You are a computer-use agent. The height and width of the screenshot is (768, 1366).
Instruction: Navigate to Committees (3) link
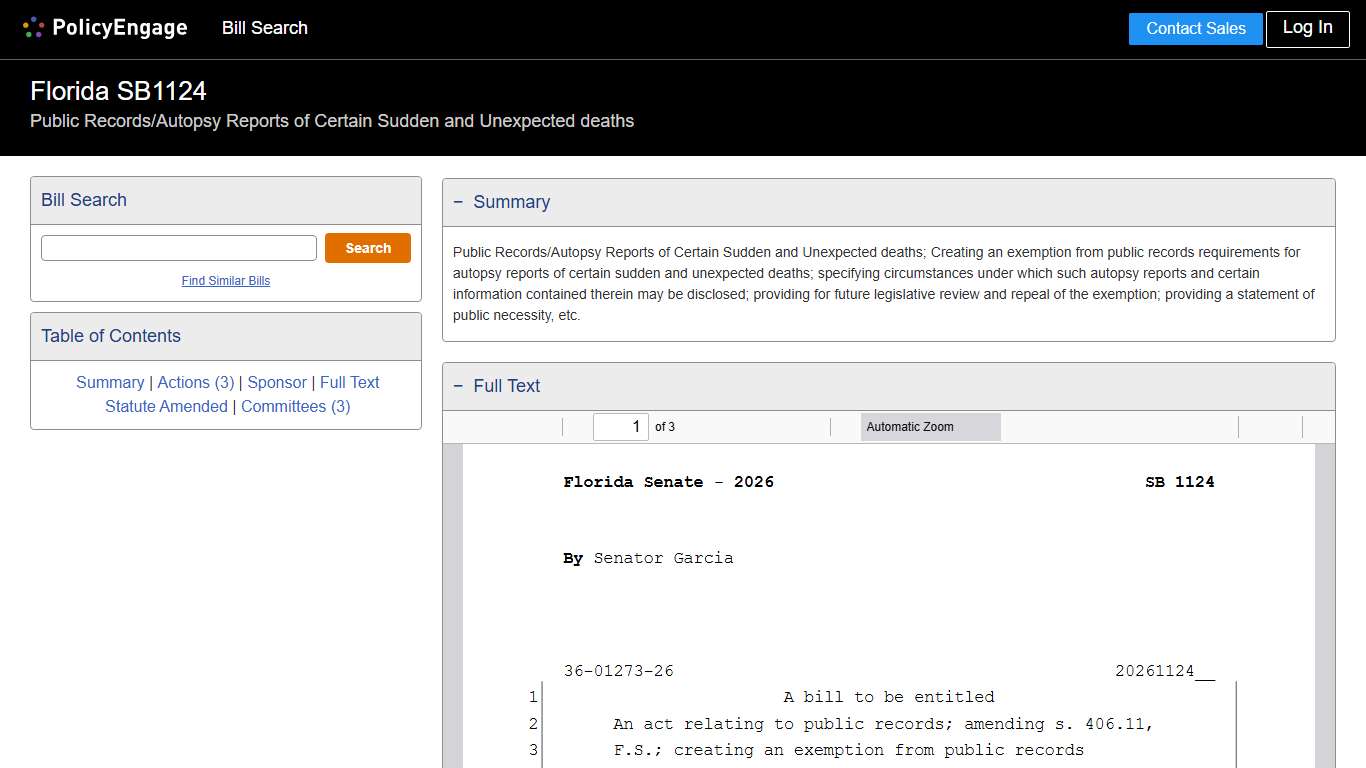point(296,406)
